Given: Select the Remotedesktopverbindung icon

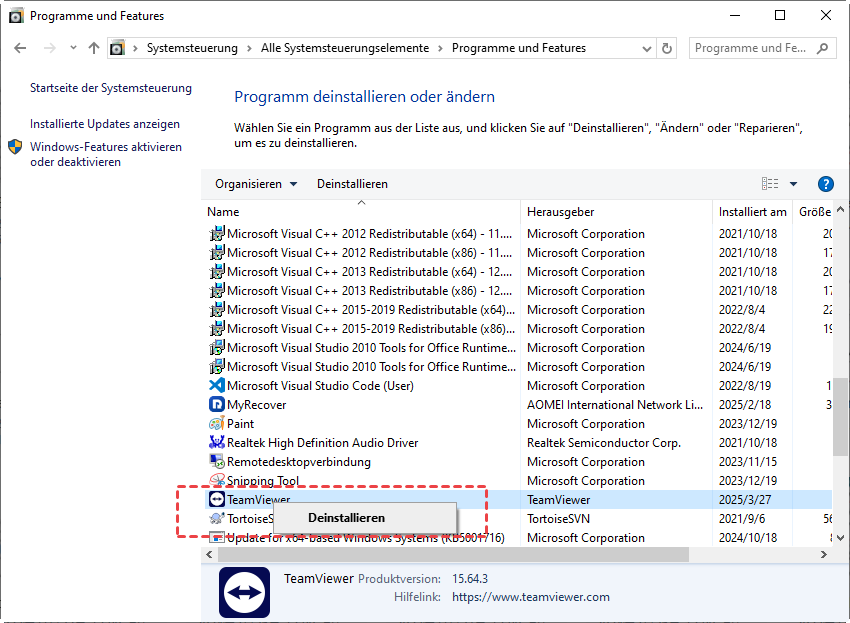Looking at the screenshot, I should (x=217, y=461).
